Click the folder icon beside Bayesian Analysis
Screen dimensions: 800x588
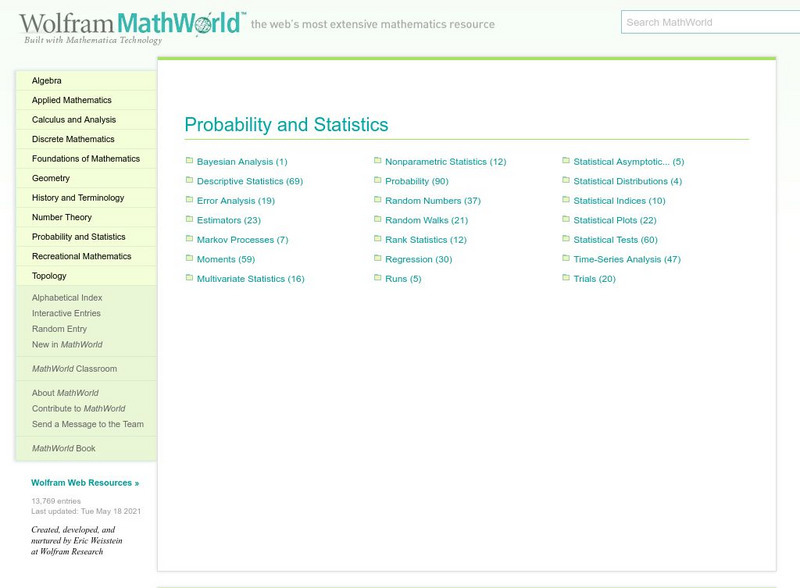click(189, 161)
